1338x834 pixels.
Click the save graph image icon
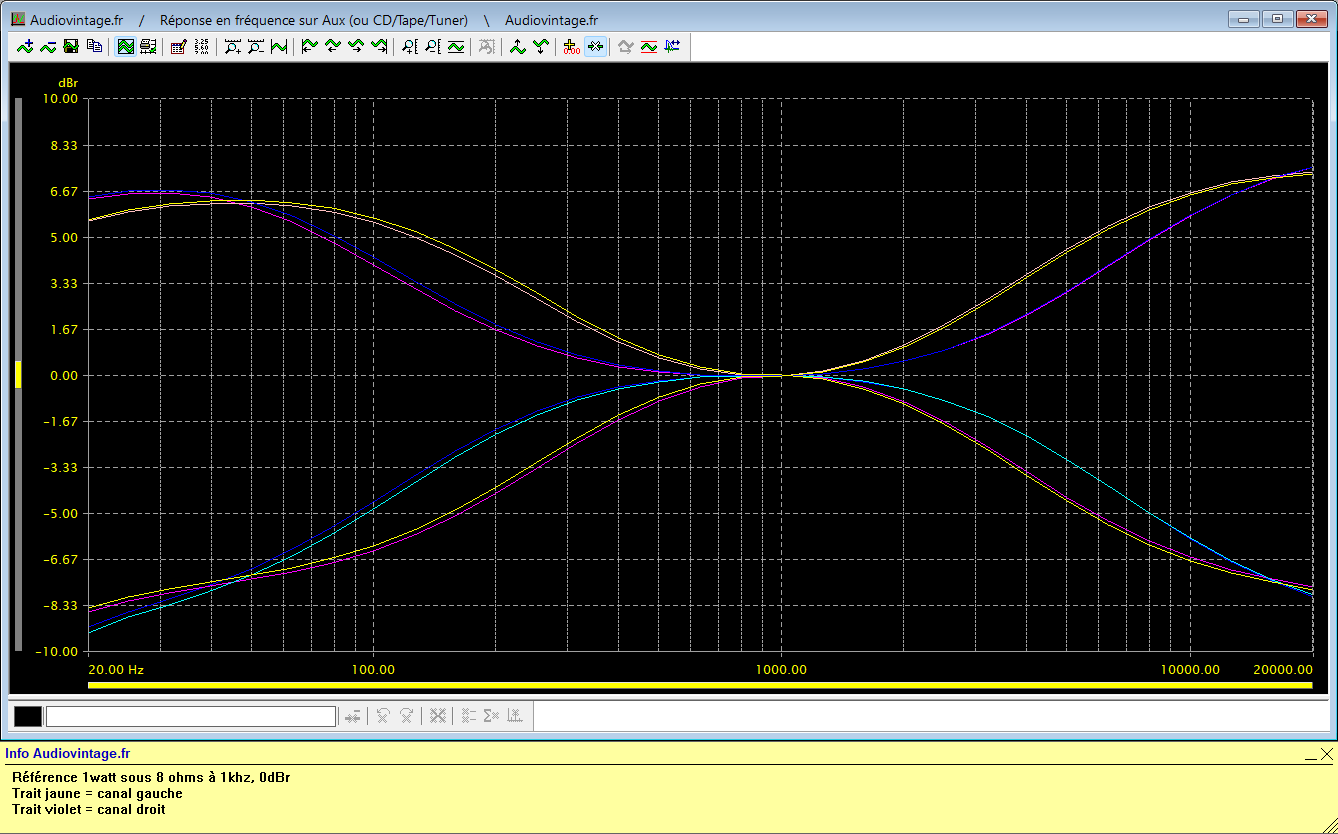[71, 46]
